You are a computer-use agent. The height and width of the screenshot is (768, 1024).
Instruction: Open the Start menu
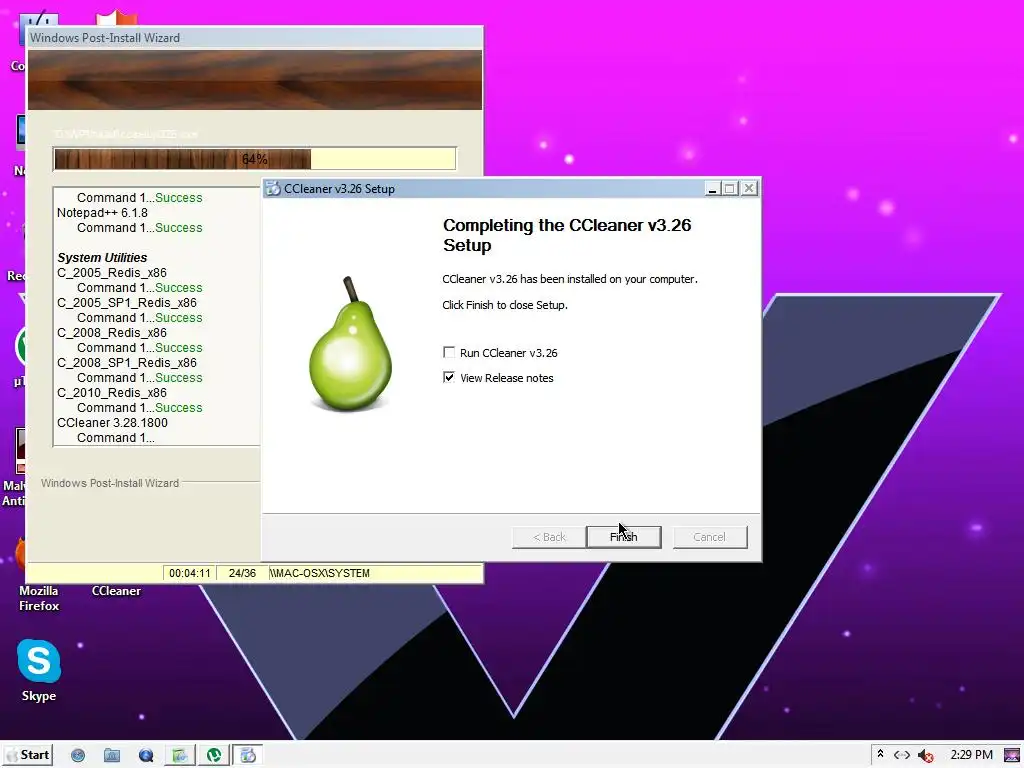point(28,755)
